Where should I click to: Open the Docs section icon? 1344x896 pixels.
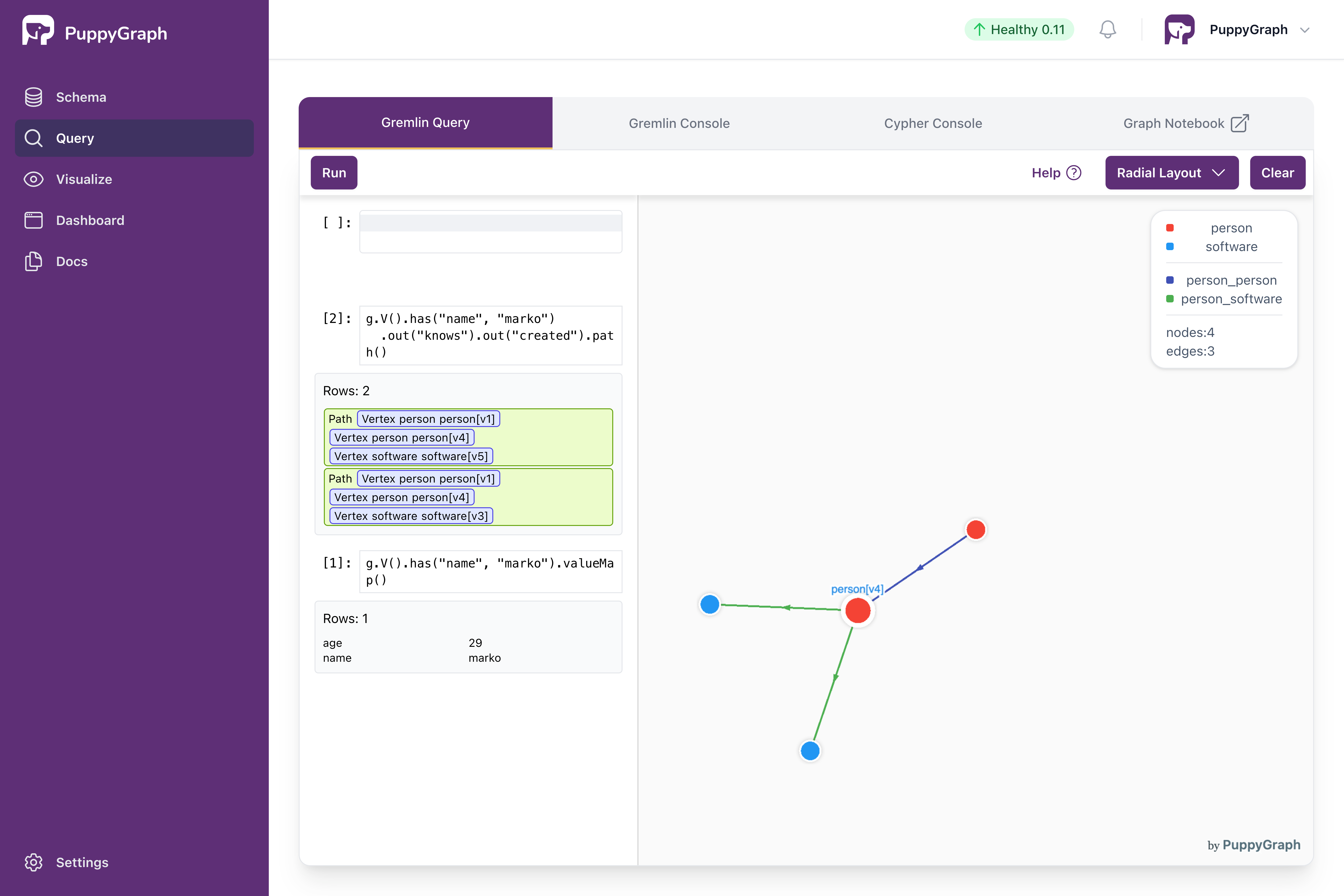[x=33, y=261]
